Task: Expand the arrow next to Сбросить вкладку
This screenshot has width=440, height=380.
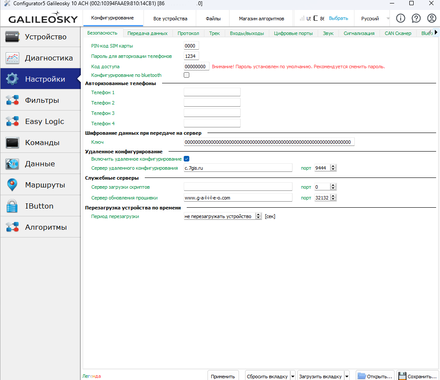Action: point(293,376)
